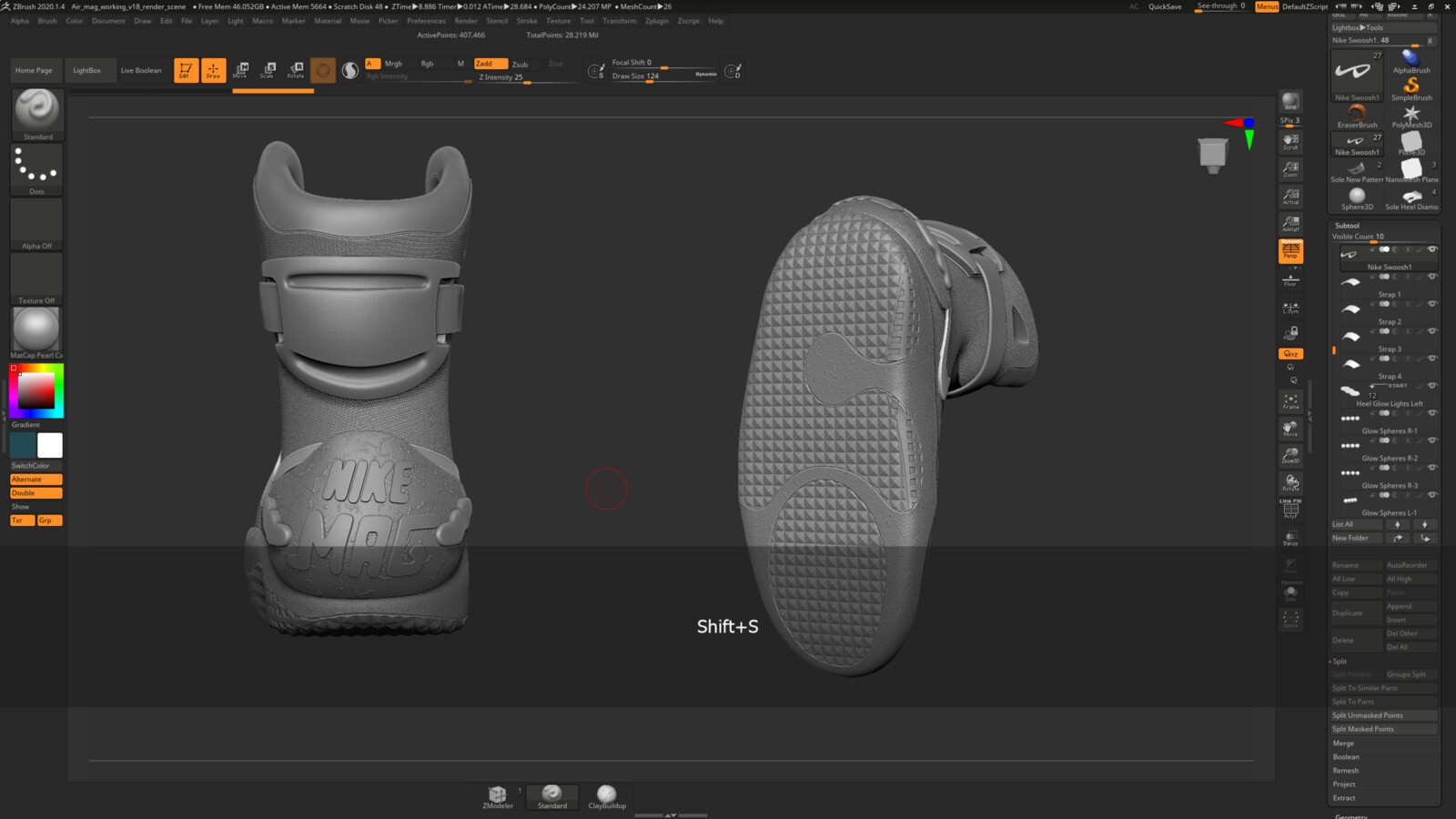Toggle Zadd mode
1456x819 pixels.
[x=490, y=64]
